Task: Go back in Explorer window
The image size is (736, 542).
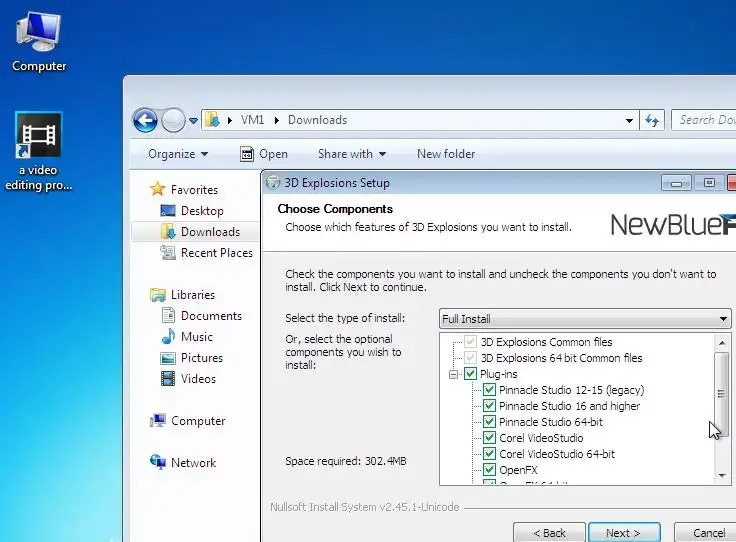Action: pos(145,121)
